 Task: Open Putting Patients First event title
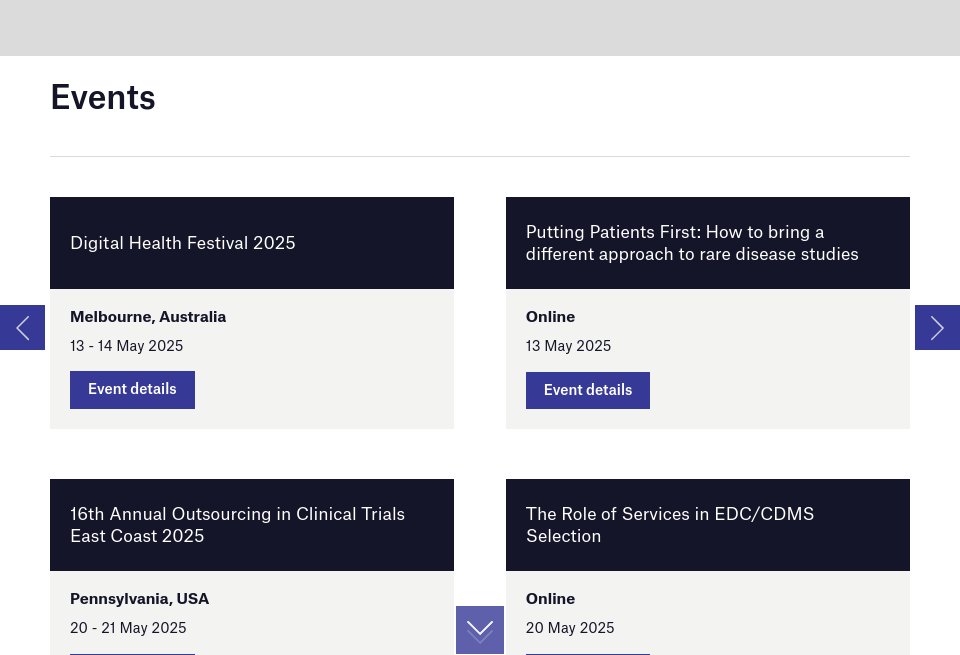tap(692, 243)
